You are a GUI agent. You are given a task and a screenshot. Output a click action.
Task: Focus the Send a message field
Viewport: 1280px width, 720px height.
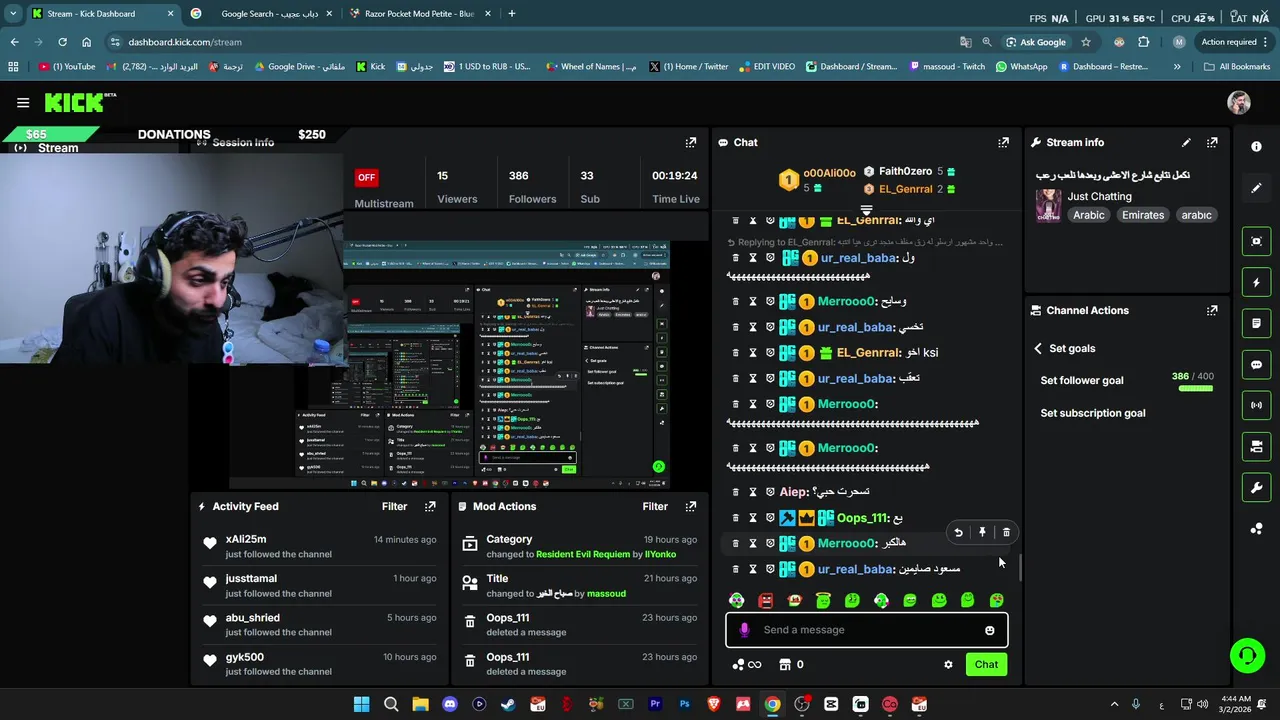click(x=866, y=630)
